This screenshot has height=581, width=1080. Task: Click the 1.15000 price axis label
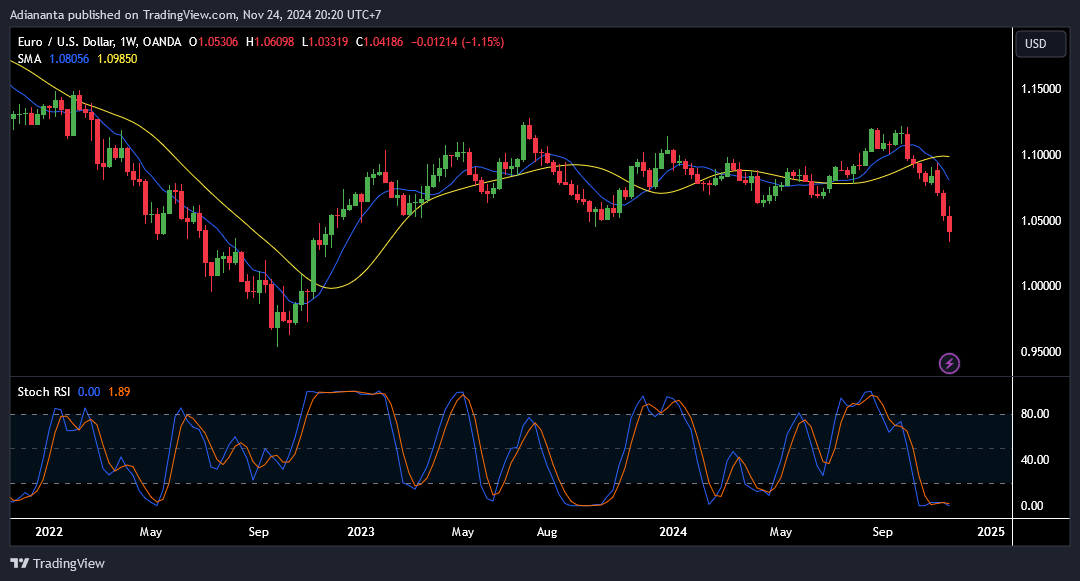click(1041, 89)
